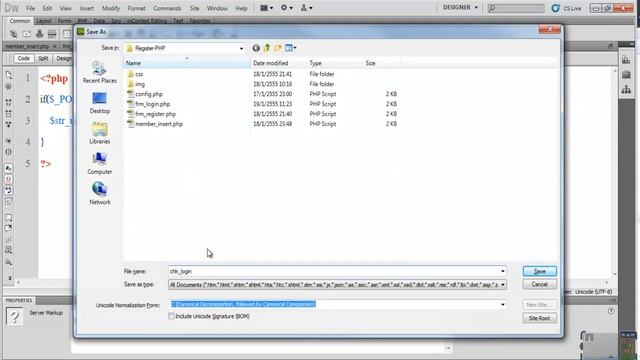The height and width of the screenshot is (360, 640).
Task: Open the Help menu
Action: coord(241,8)
